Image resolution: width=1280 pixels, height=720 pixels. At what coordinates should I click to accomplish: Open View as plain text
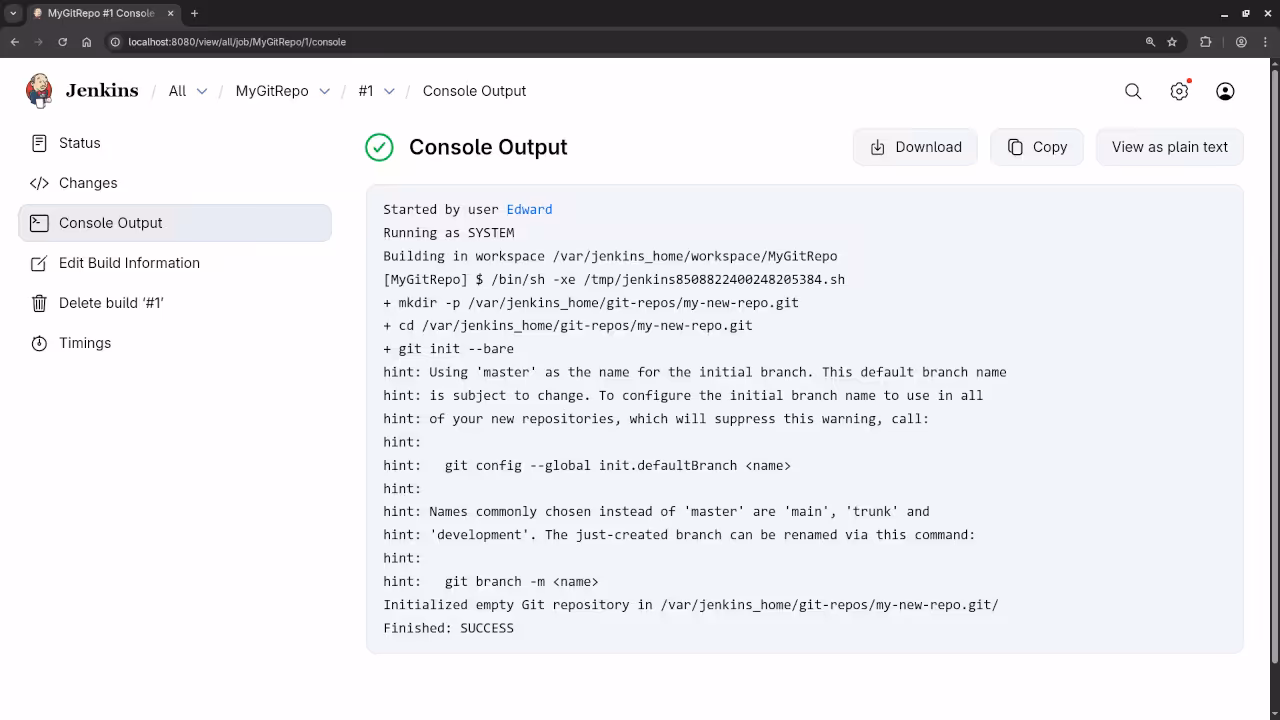click(1169, 147)
